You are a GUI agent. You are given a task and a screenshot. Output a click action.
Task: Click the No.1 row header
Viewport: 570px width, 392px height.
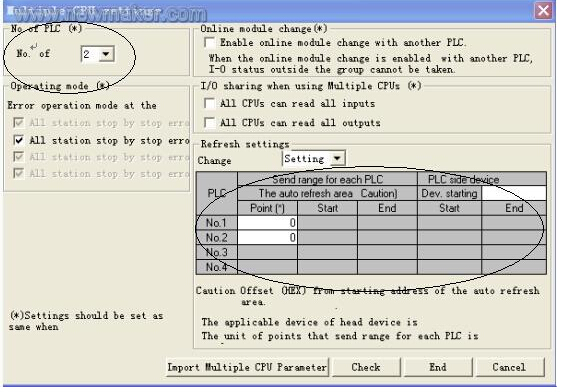click(x=217, y=223)
